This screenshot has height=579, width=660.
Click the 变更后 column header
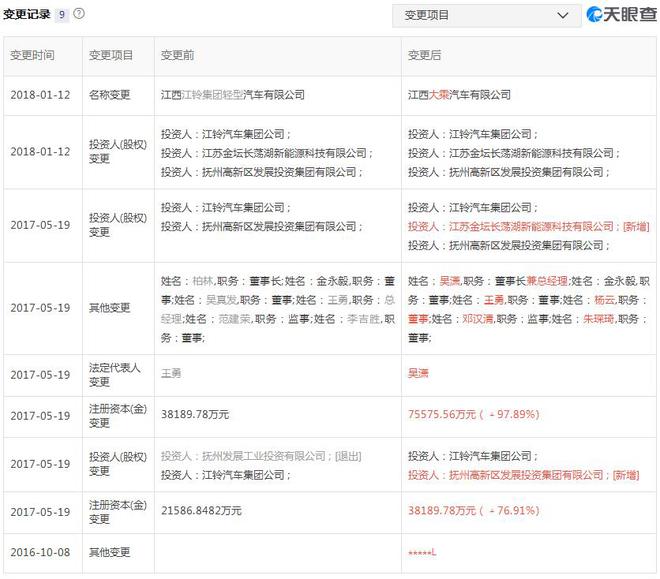point(424,55)
